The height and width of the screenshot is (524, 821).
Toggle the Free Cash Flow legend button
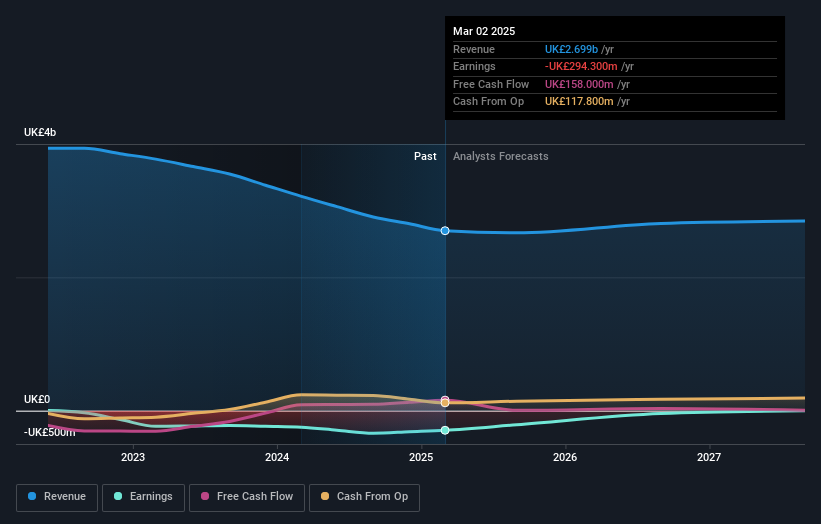tap(247, 497)
